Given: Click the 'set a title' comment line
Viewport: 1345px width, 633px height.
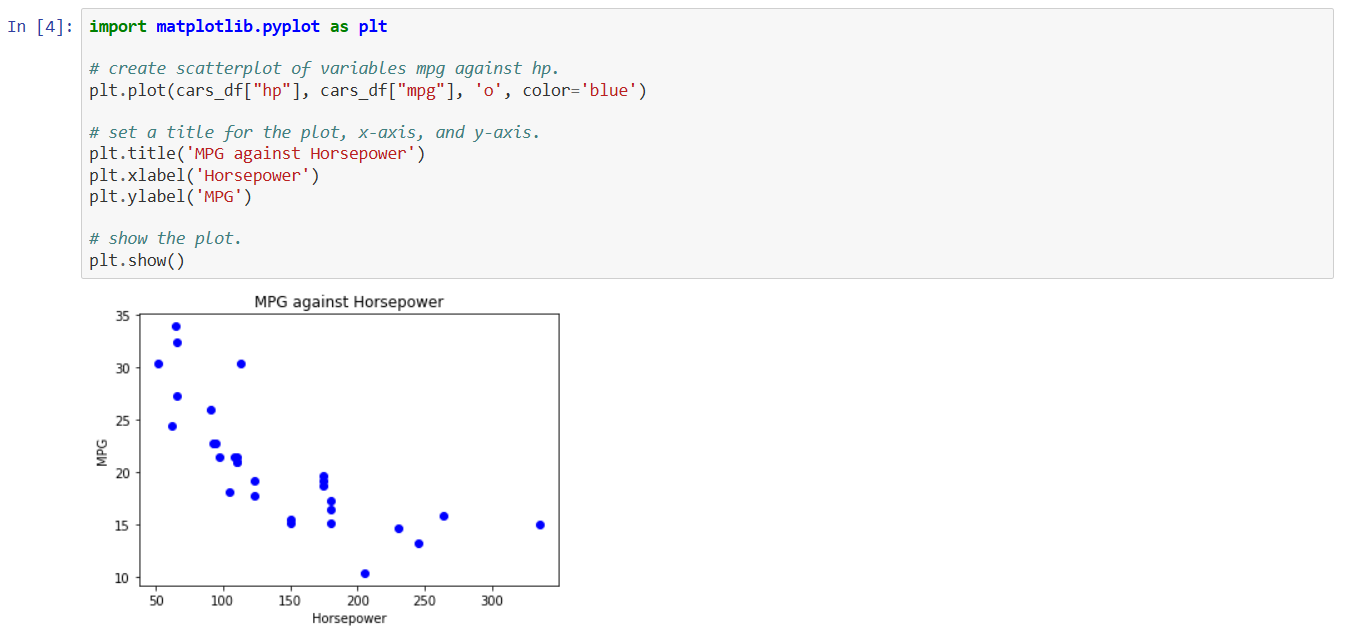Looking at the screenshot, I should click(313, 133).
